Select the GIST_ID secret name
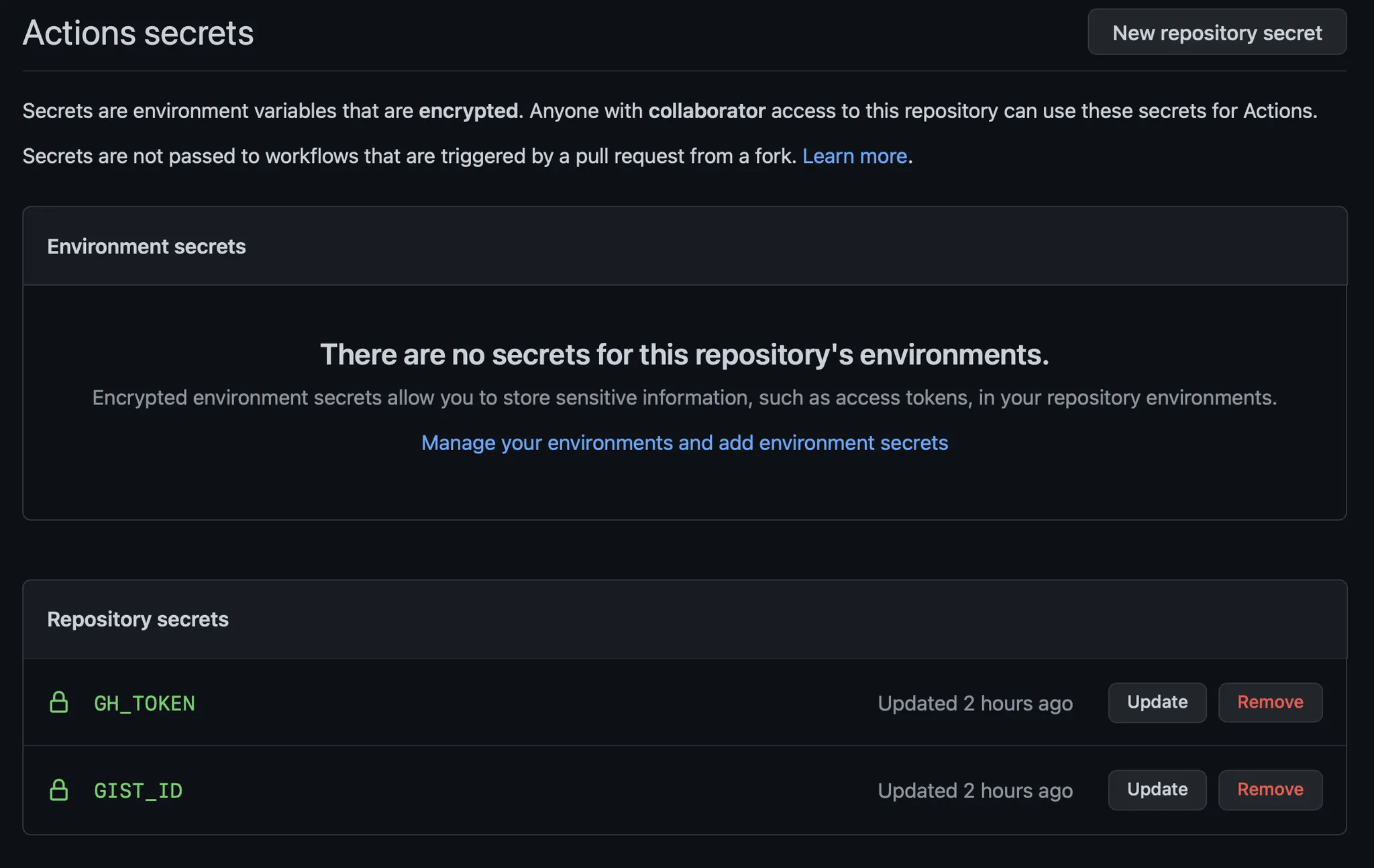 point(138,790)
